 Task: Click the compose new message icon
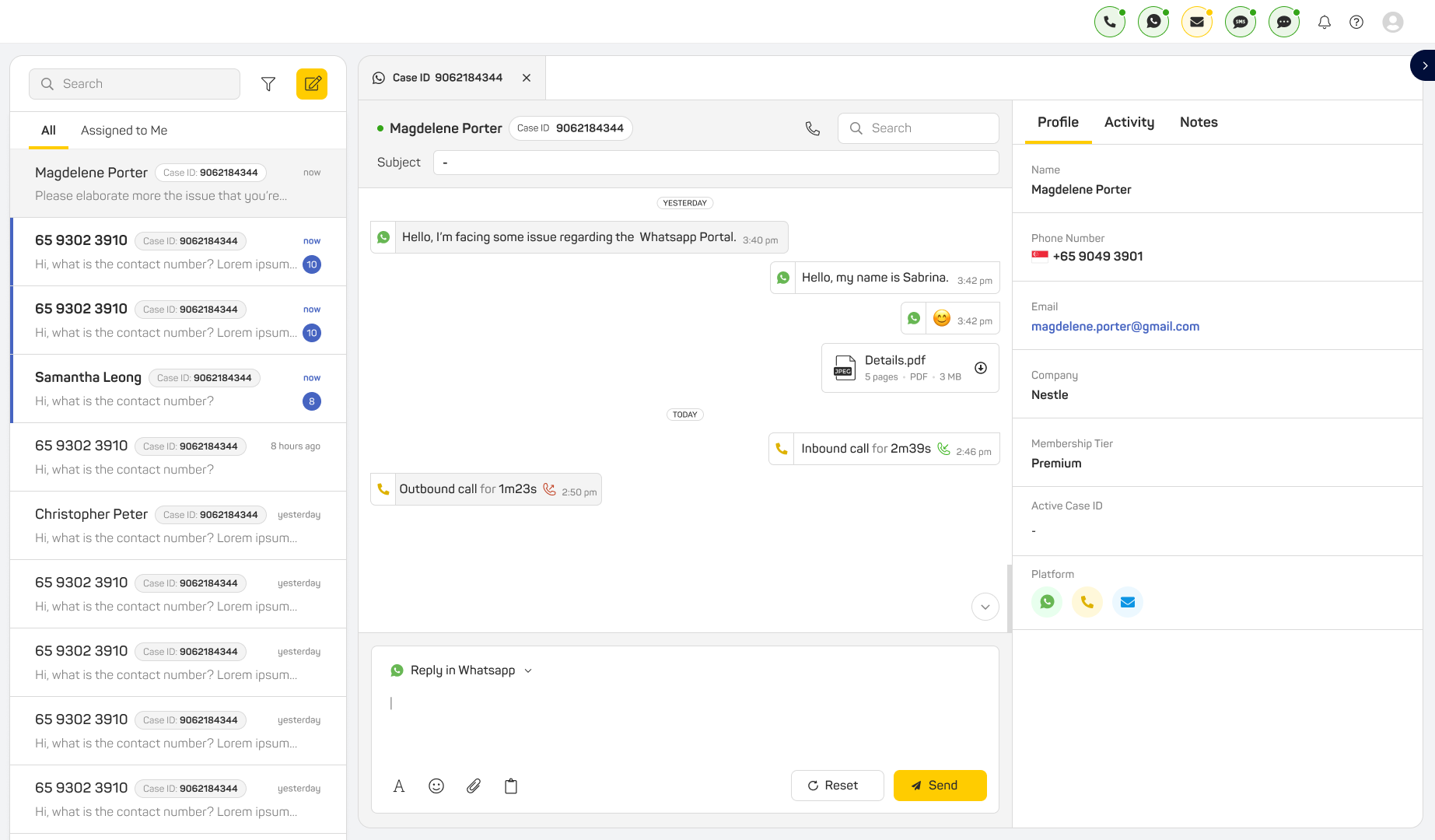312,84
